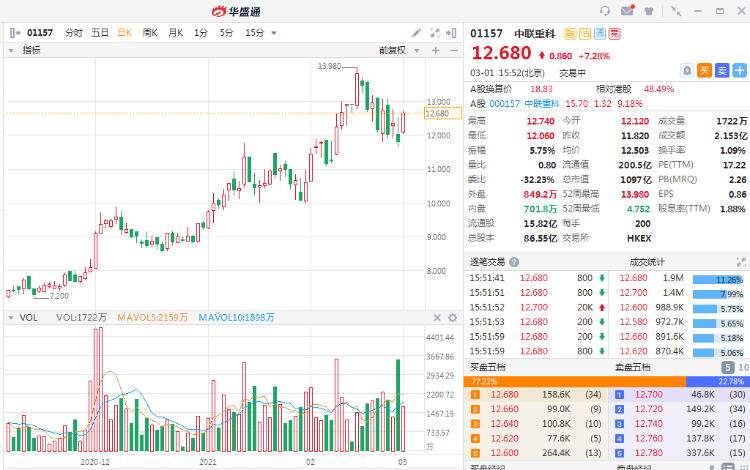Click the MAVOL10:1898万 legend label
Image resolution: width=750 pixels, height=470 pixels.
(x=236, y=317)
